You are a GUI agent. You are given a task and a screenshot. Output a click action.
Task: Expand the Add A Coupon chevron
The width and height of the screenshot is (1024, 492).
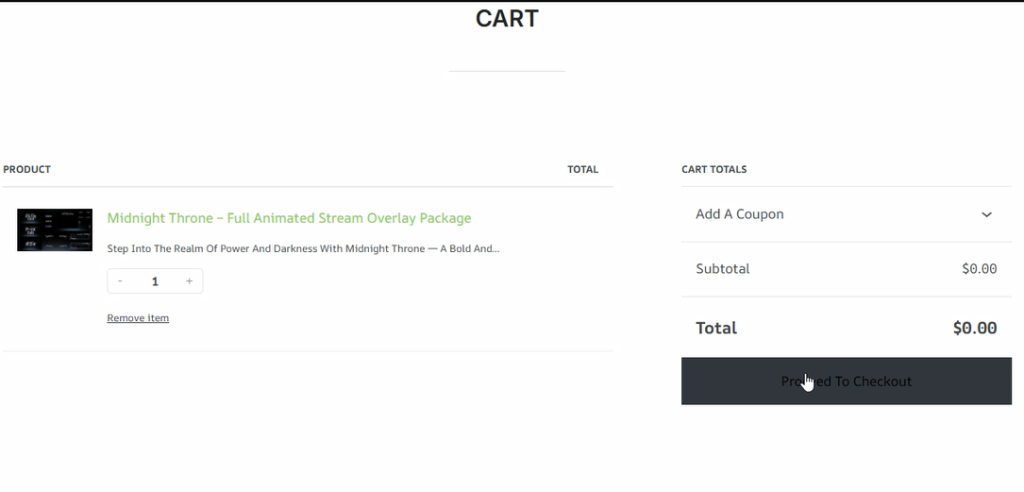(x=987, y=214)
